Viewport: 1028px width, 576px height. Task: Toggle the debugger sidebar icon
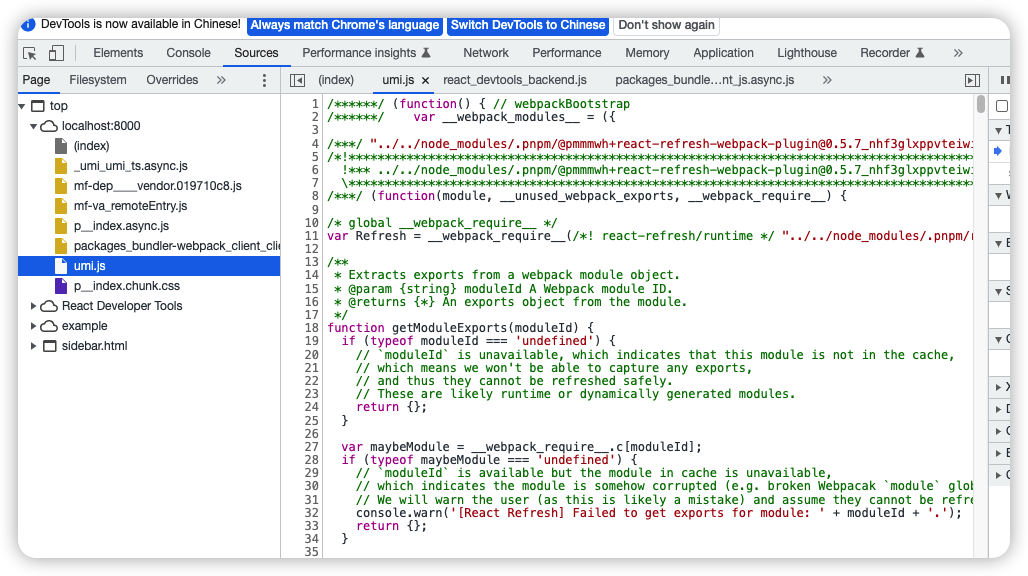pyautogui.click(x=972, y=80)
